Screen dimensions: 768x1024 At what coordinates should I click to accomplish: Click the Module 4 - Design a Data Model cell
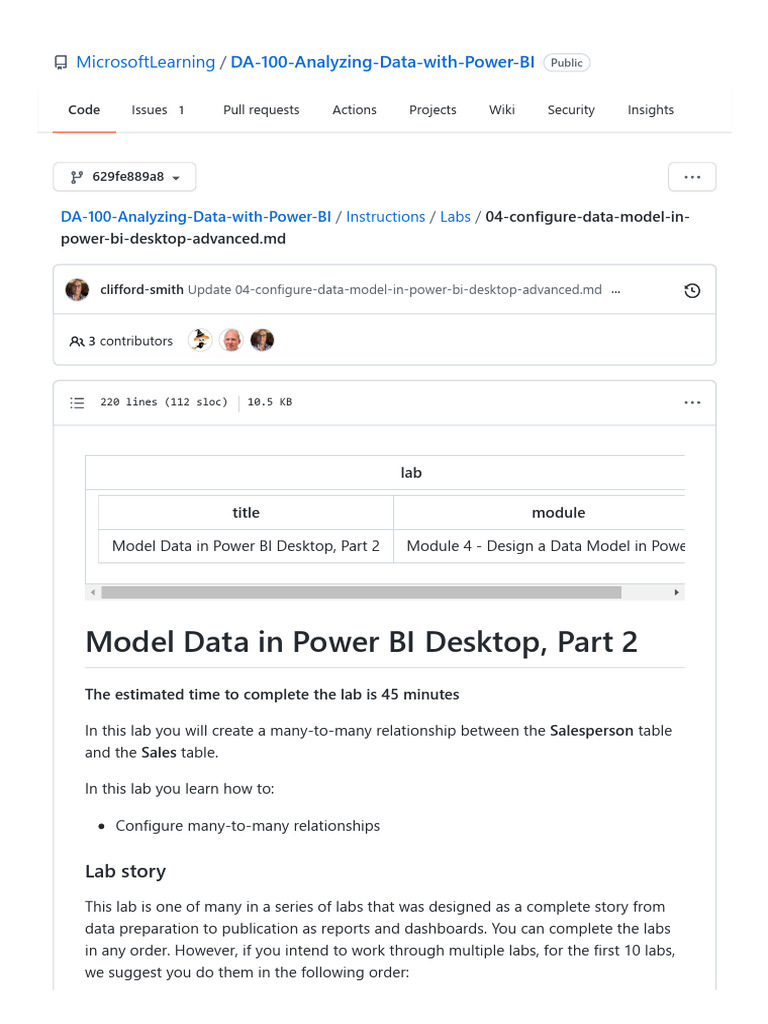pyautogui.click(x=539, y=546)
